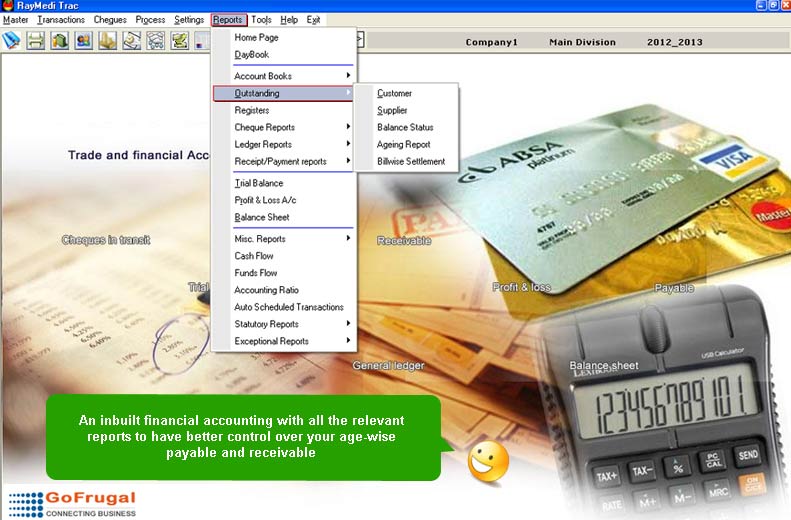Select Registers from Reports menu
Screen dimensions: 791x520
point(284,110)
